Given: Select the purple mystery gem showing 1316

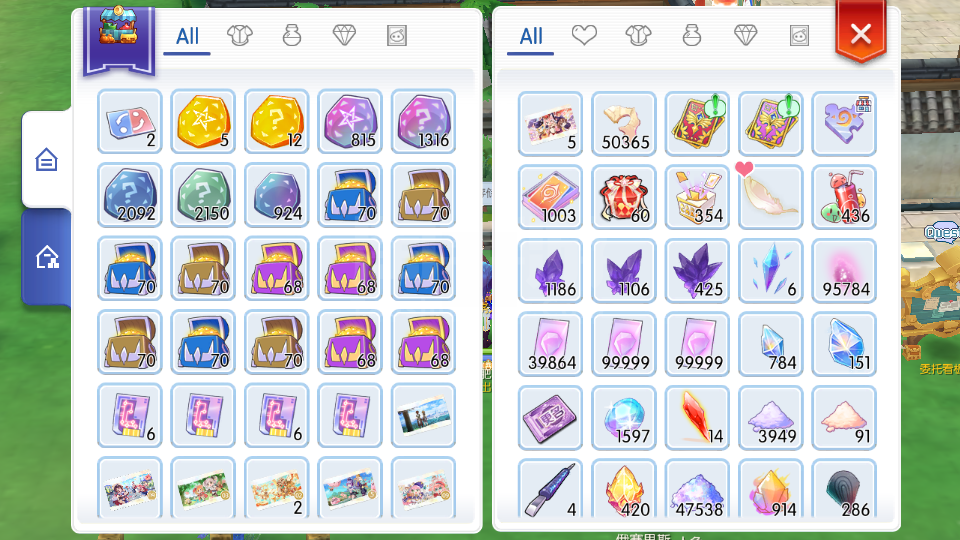Looking at the screenshot, I should pyautogui.click(x=424, y=122).
